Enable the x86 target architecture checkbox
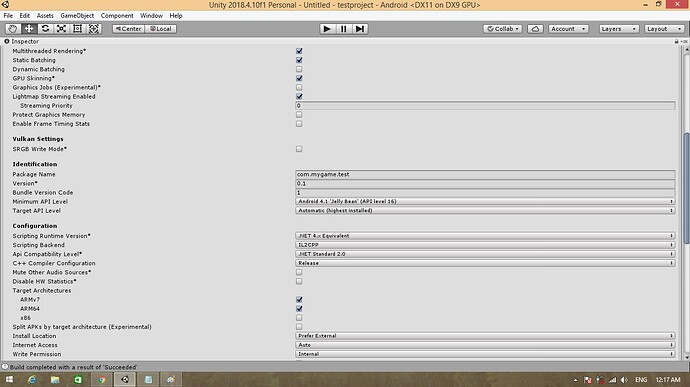Image resolution: width=690 pixels, height=387 pixels. (x=299, y=317)
